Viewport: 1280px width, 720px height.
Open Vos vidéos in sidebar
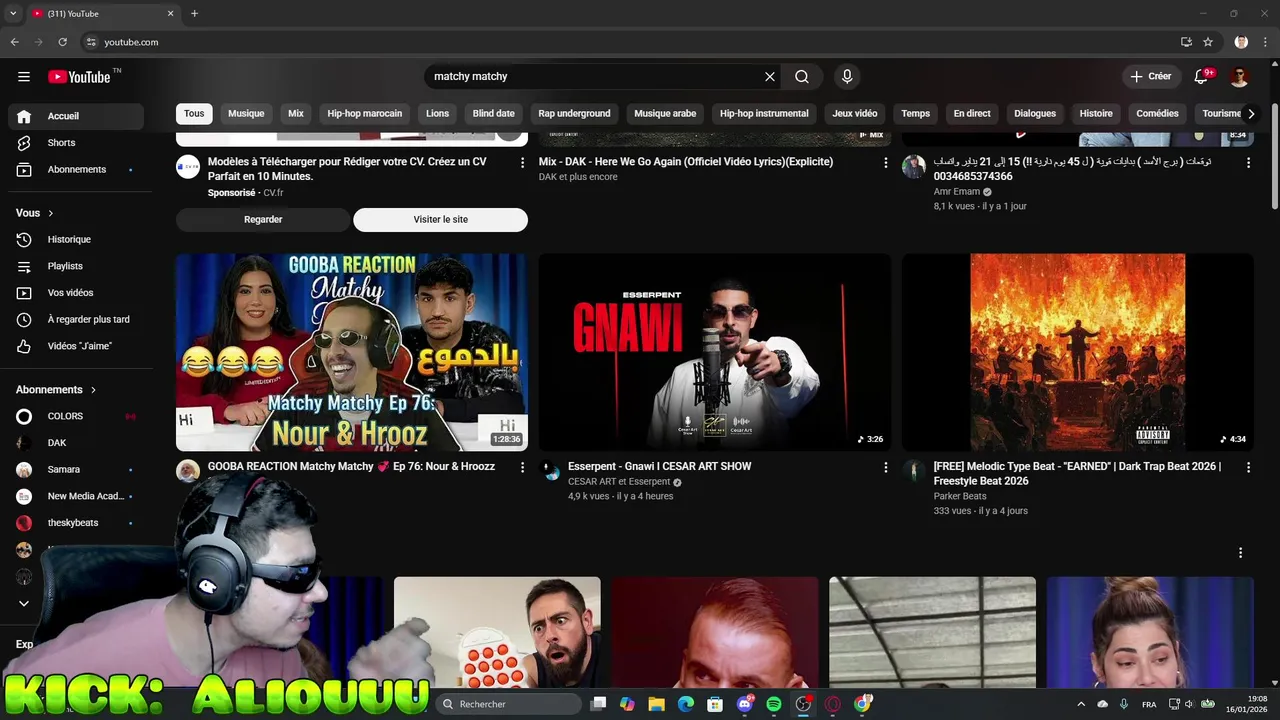point(76,293)
